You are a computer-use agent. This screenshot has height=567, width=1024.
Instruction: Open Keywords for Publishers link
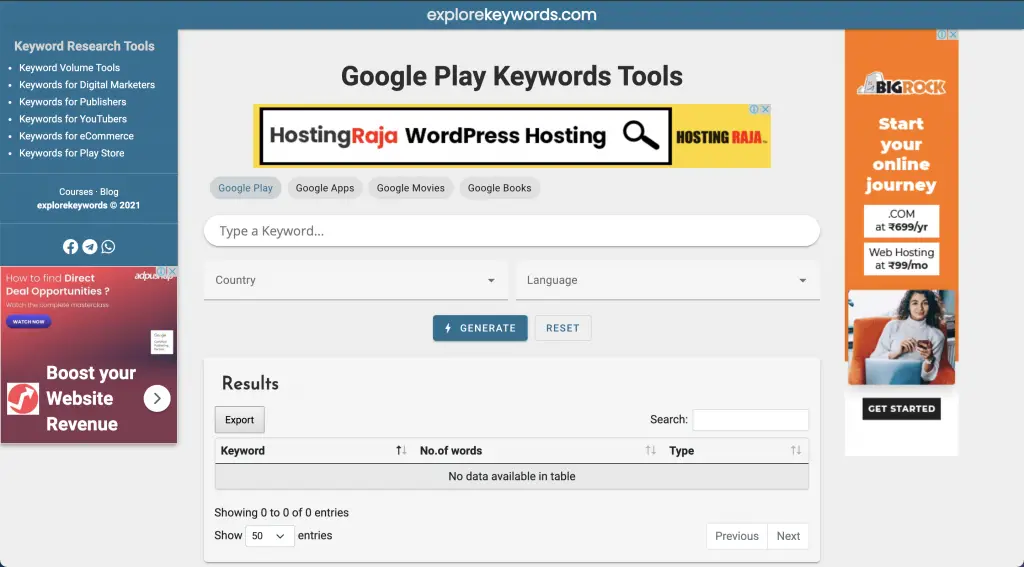click(72, 101)
